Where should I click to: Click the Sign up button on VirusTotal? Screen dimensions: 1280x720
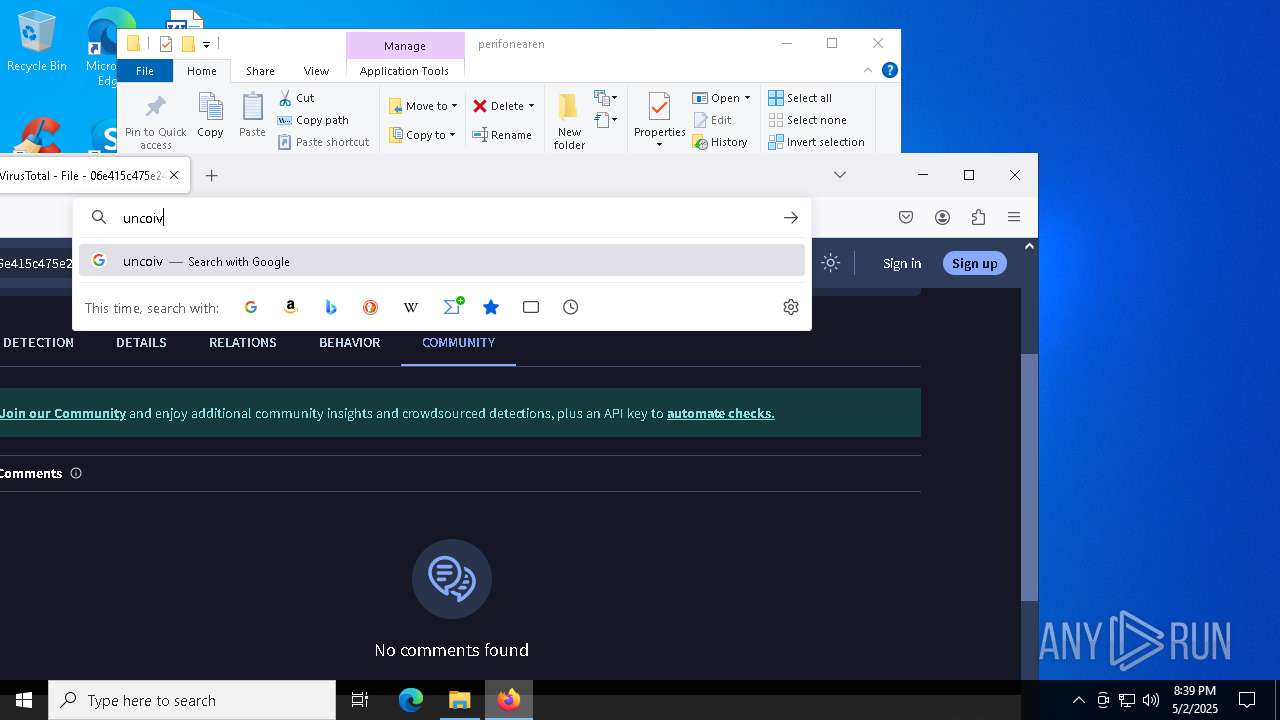point(975,263)
